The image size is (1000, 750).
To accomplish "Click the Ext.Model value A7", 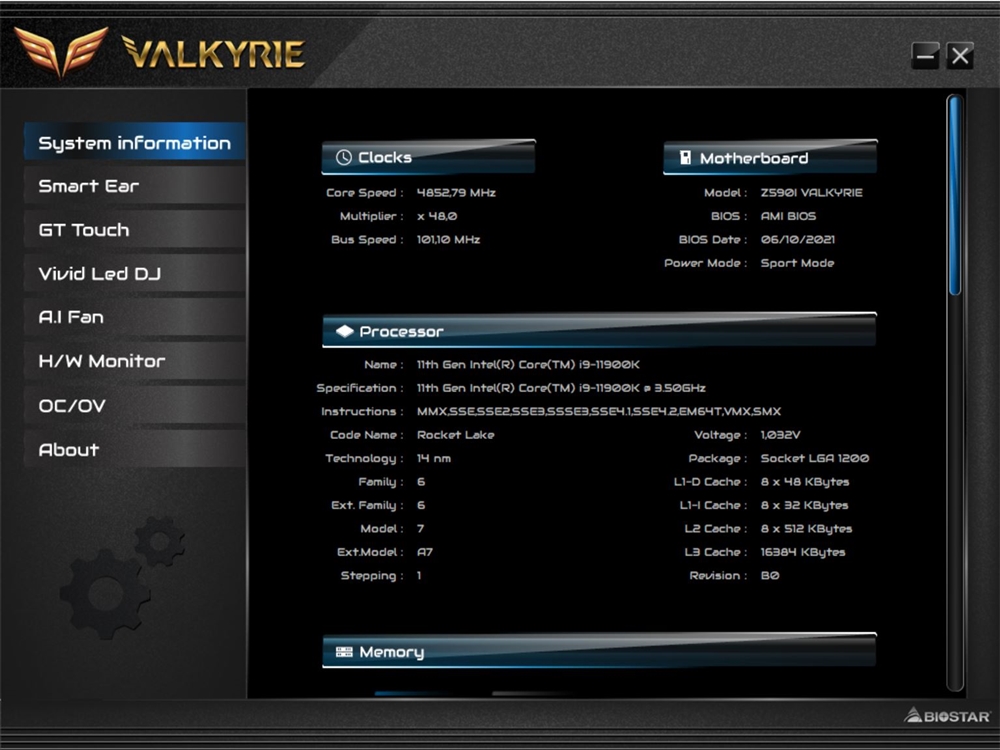I will (425, 552).
